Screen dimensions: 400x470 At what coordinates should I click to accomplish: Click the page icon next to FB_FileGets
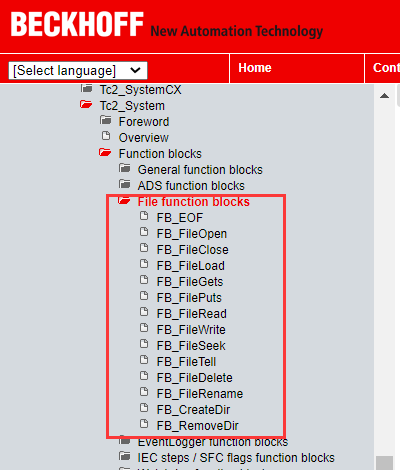point(144,280)
